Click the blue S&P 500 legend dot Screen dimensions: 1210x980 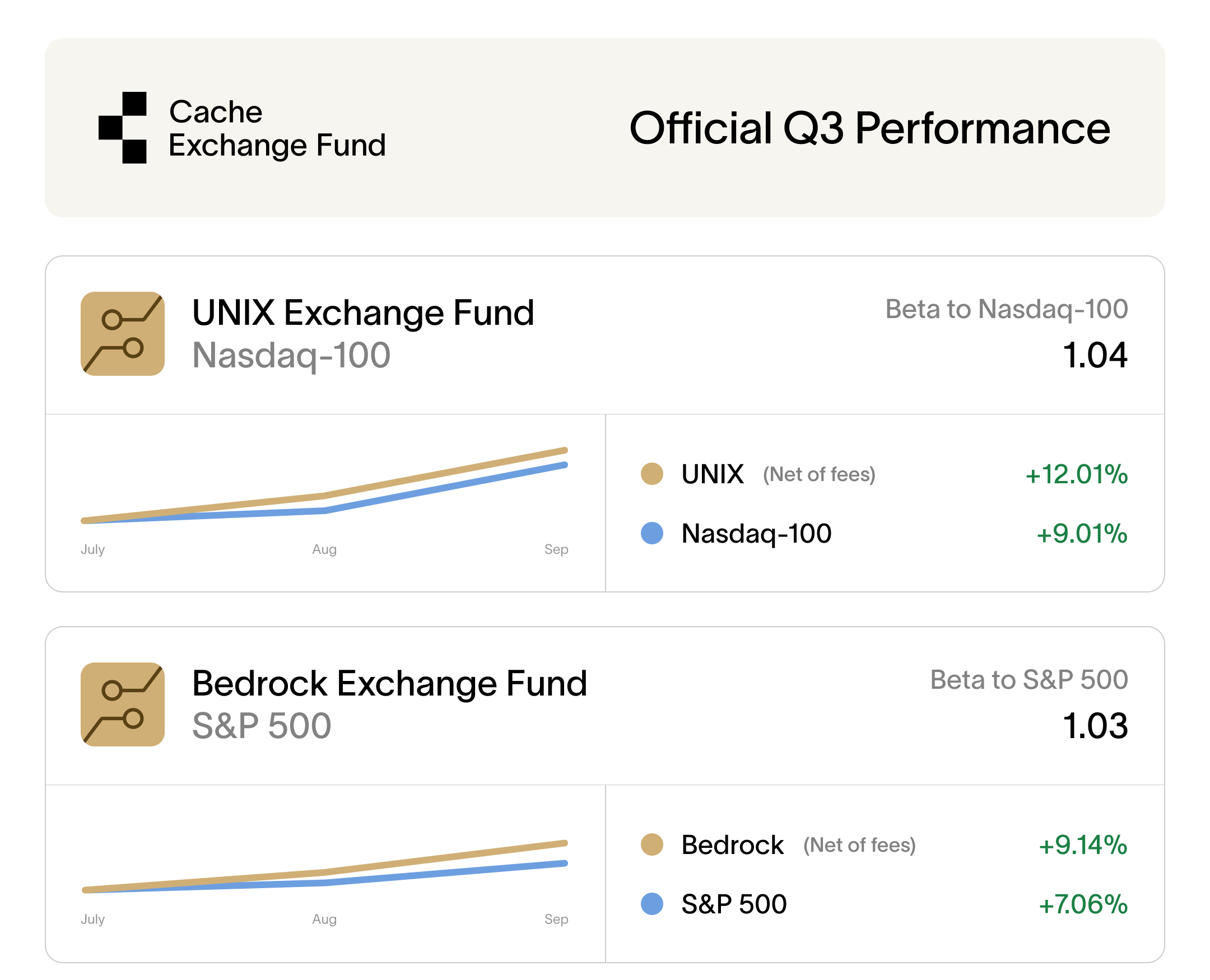click(x=651, y=903)
